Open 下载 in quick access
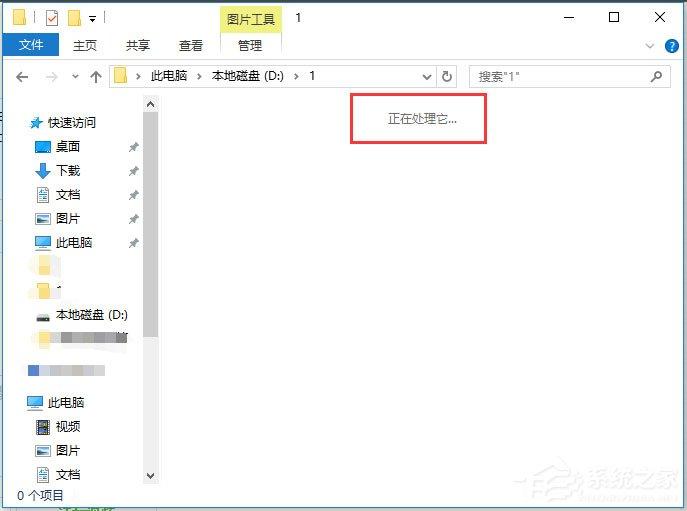The width and height of the screenshot is (687, 511). [68, 170]
